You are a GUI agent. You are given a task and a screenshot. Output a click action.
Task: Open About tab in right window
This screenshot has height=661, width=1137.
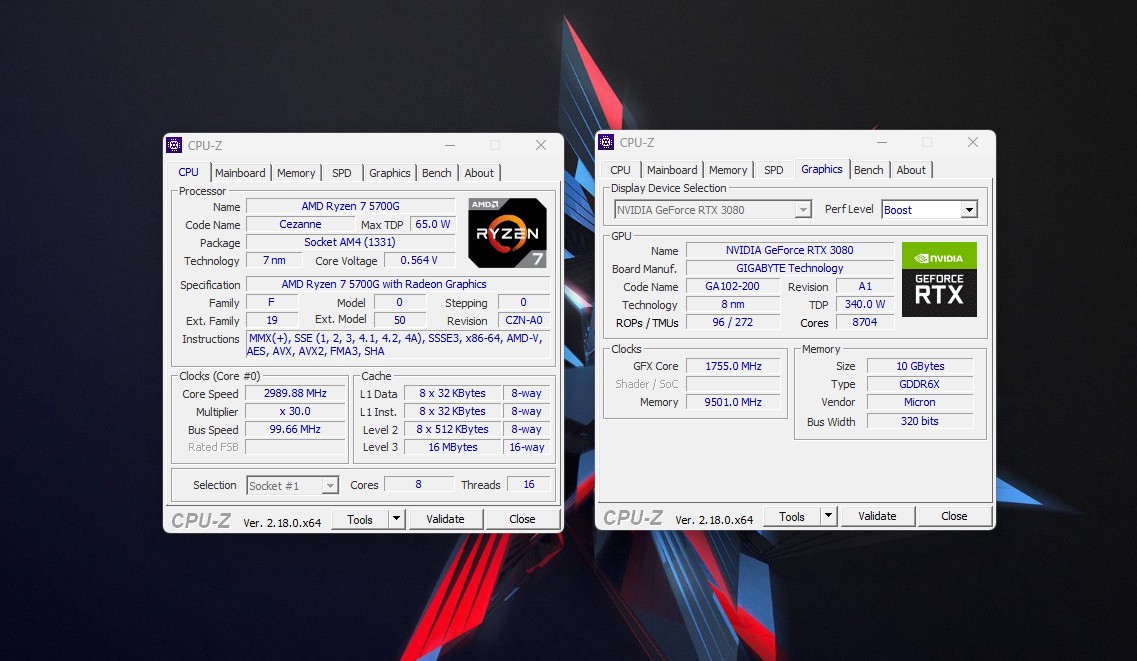(x=911, y=170)
